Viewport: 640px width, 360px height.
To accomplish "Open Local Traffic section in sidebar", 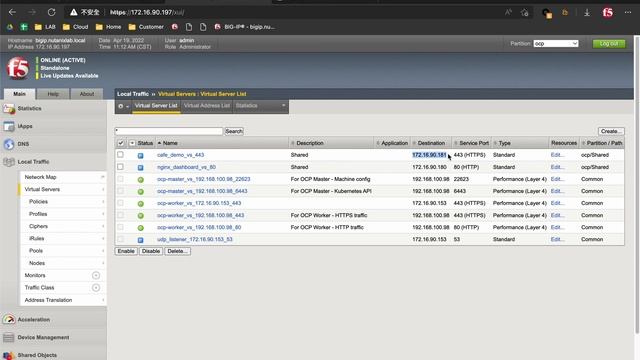I will pyautogui.click(x=33, y=162).
